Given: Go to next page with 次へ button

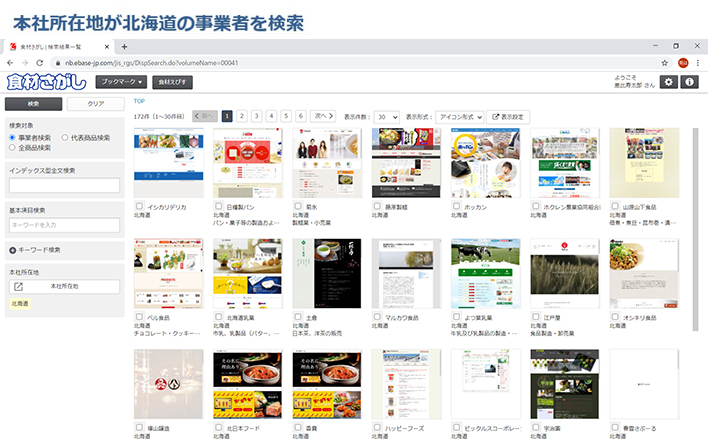Looking at the screenshot, I should [323, 117].
